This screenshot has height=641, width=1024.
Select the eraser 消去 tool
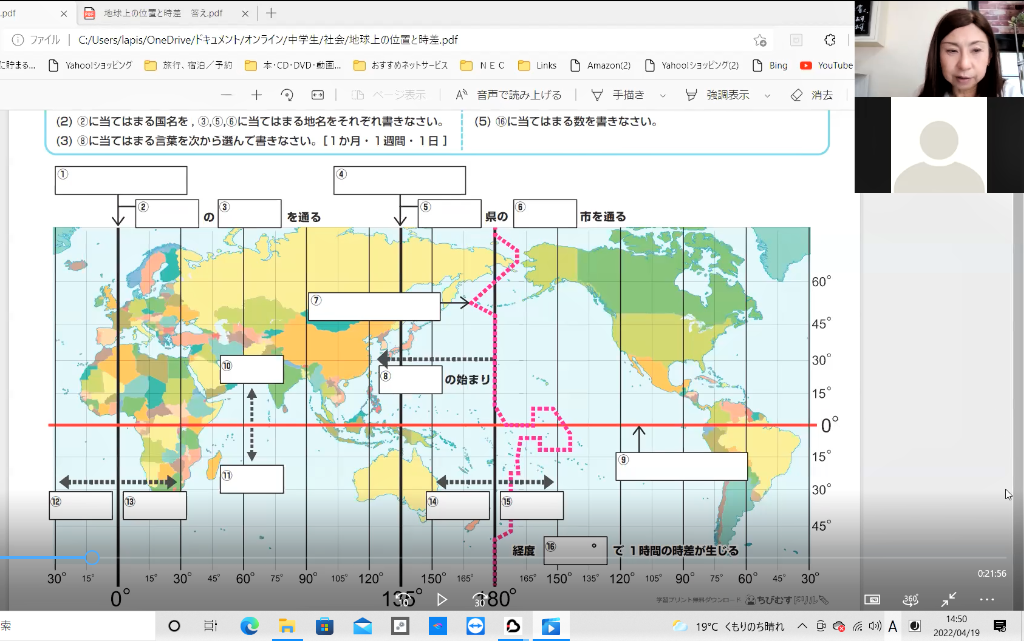(811, 95)
